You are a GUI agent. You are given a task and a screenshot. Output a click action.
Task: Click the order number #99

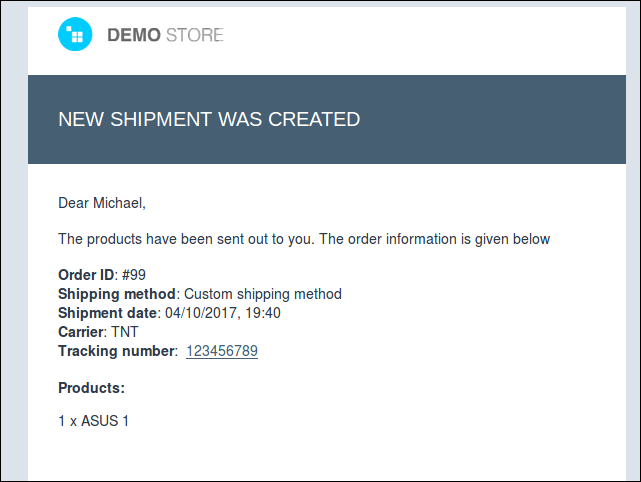tap(134, 275)
